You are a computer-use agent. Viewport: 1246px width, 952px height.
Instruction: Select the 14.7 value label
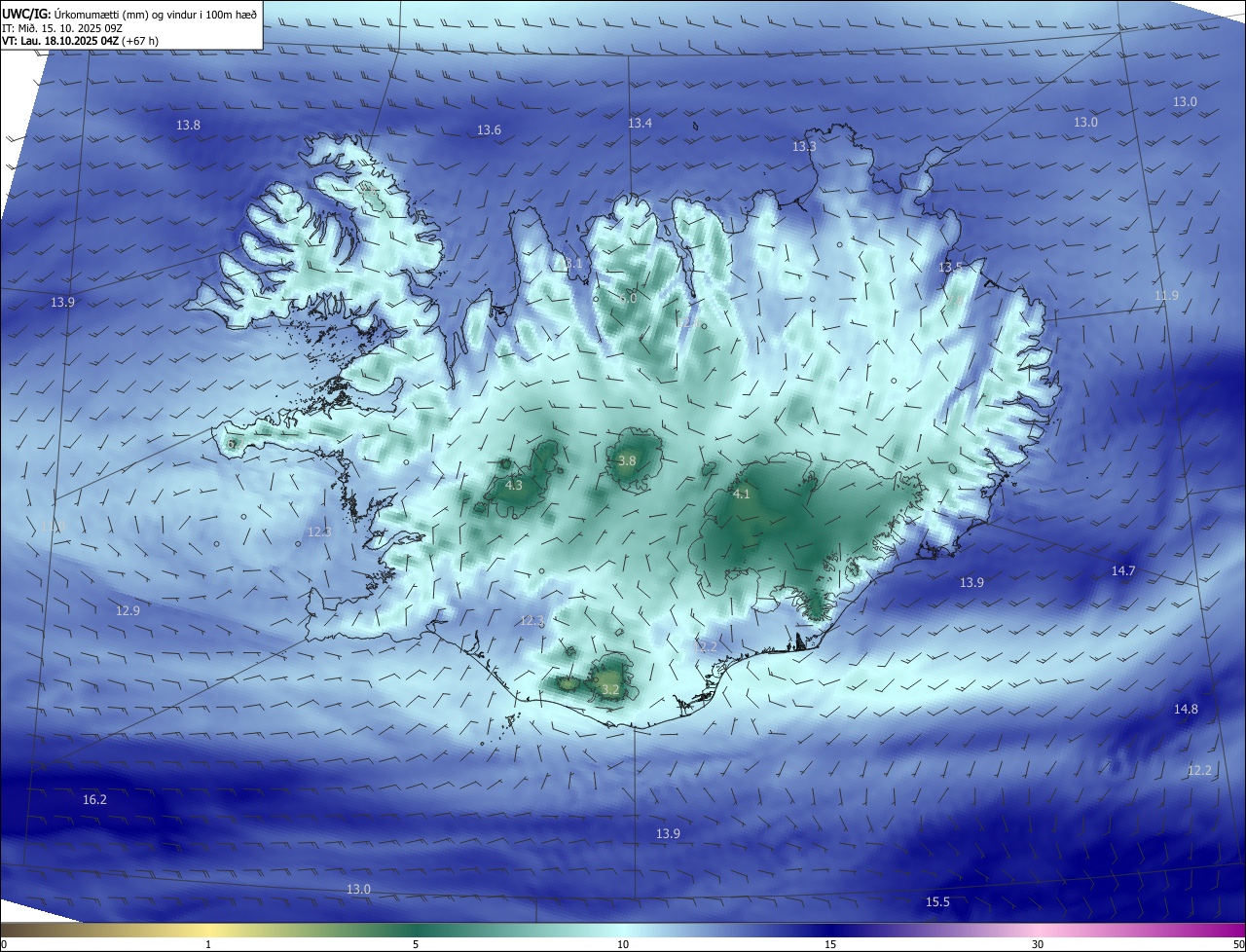pos(1123,570)
